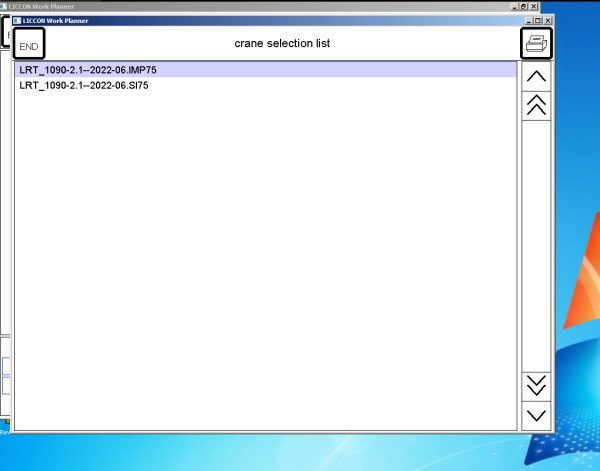Print the crane selection list
The image size is (600, 471).
[536, 43]
